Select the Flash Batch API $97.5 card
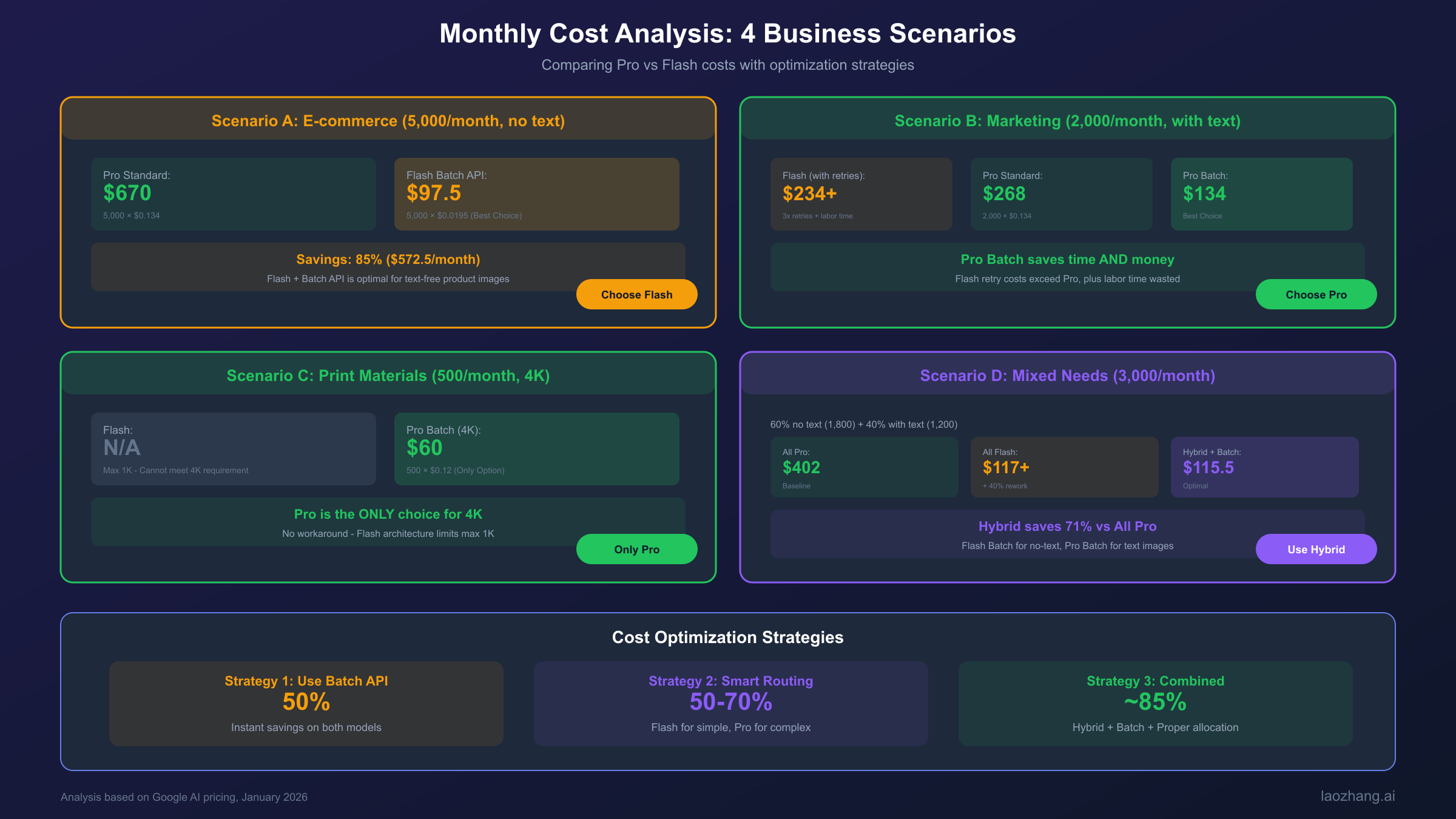The height and width of the screenshot is (819, 1456). point(536,194)
